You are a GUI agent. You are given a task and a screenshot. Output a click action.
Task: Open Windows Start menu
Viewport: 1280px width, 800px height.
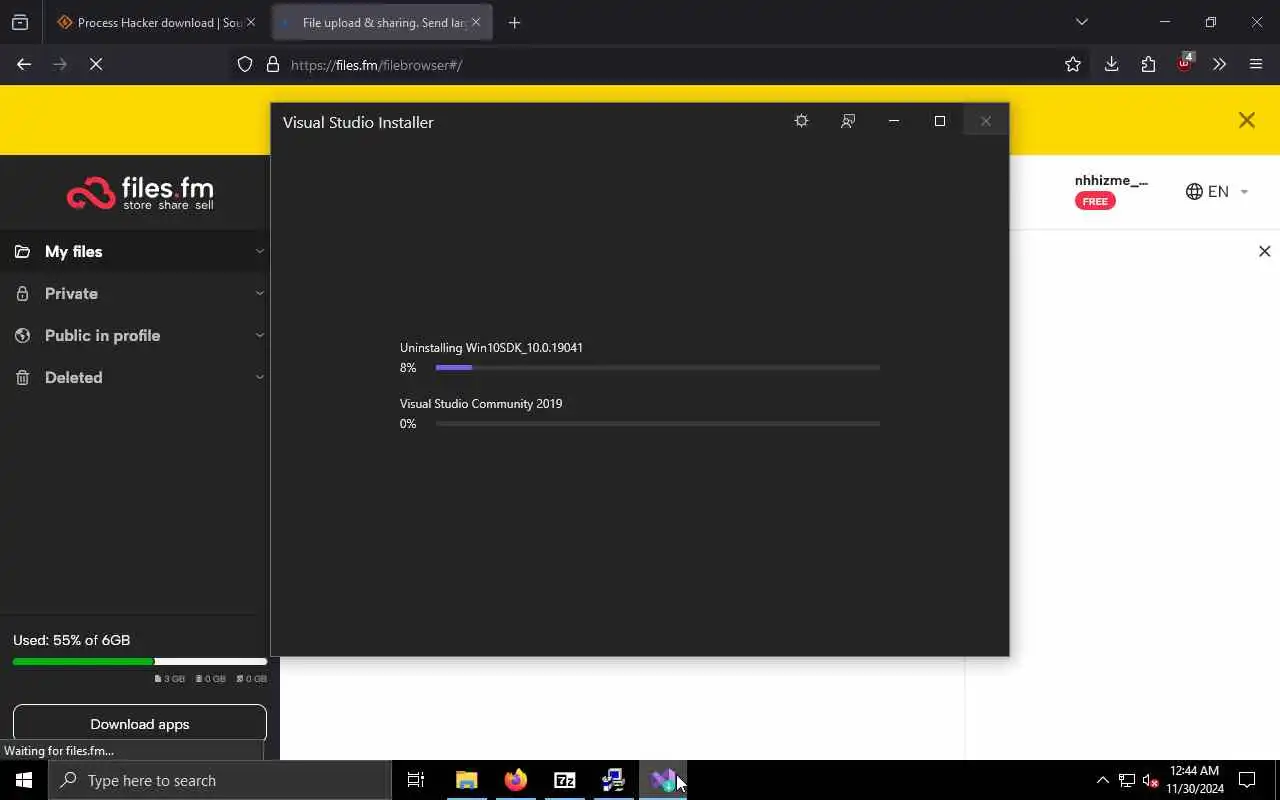pos(24,780)
